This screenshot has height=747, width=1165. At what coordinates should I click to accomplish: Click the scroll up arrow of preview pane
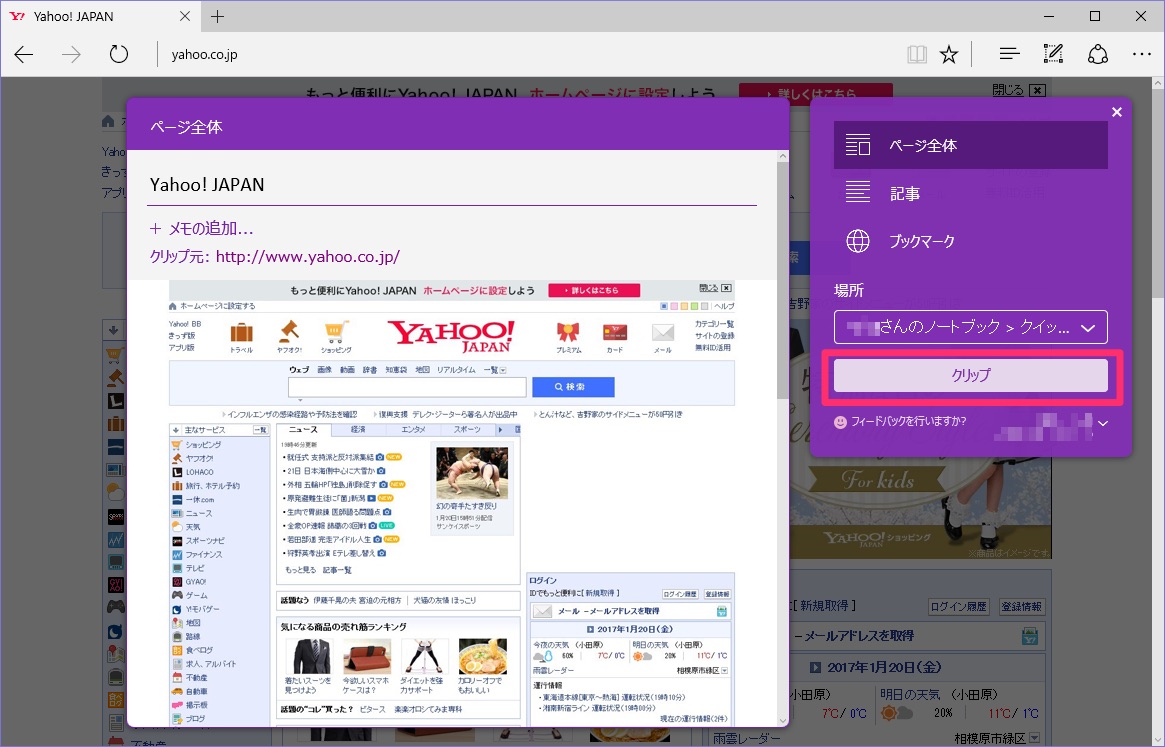coord(782,156)
